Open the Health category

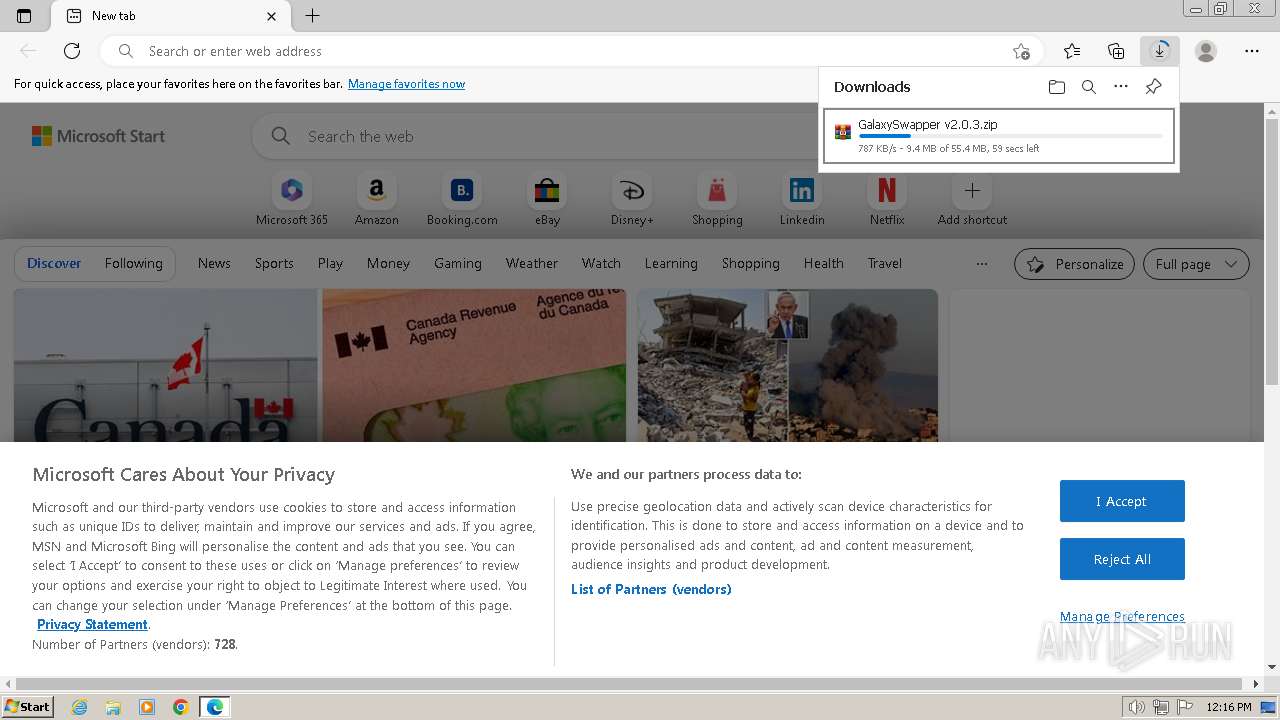pos(823,263)
